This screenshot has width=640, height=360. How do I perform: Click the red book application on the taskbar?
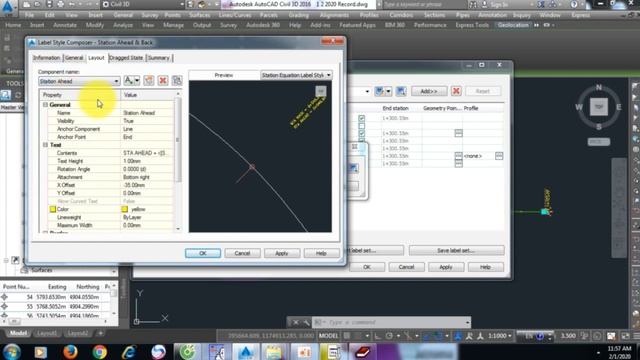(362, 351)
